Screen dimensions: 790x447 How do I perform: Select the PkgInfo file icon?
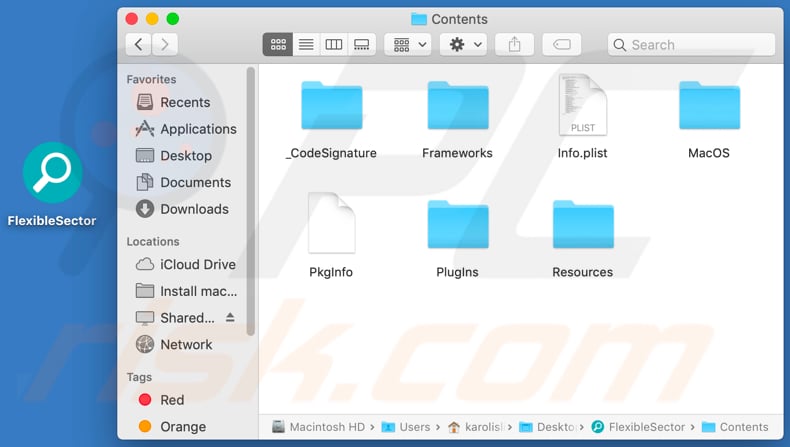tap(332, 223)
